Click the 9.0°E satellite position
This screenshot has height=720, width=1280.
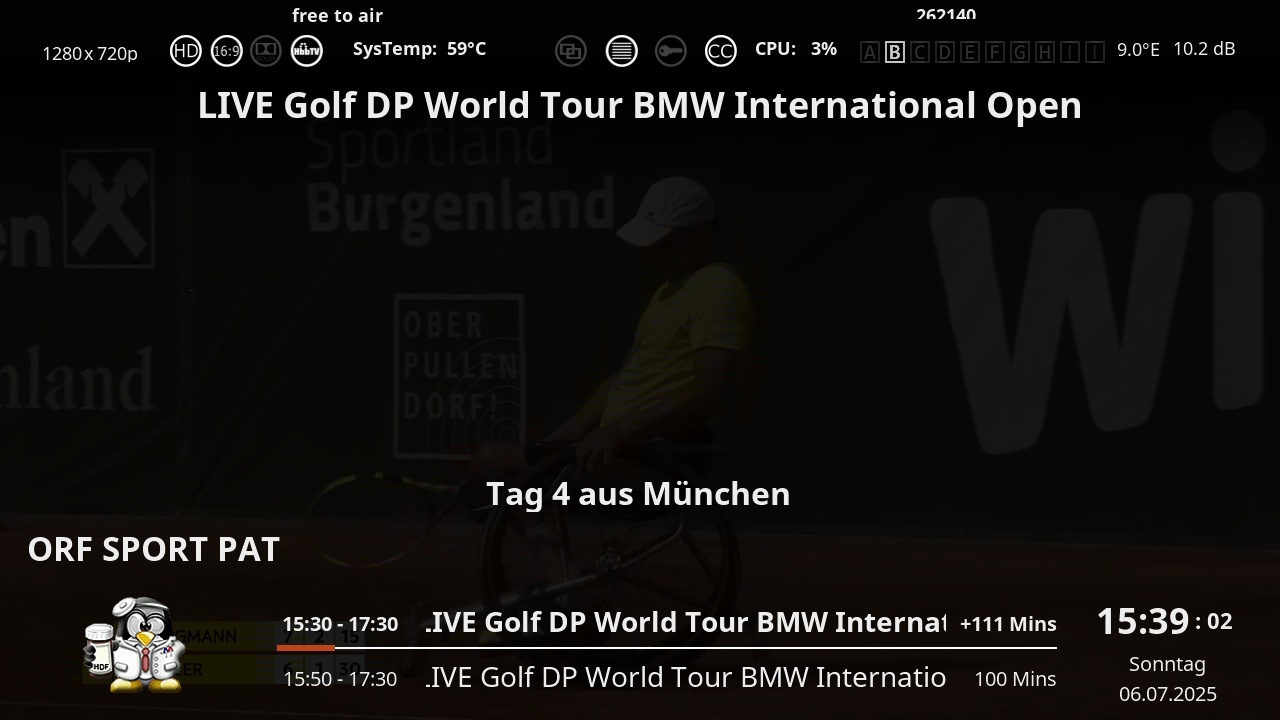click(1138, 49)
